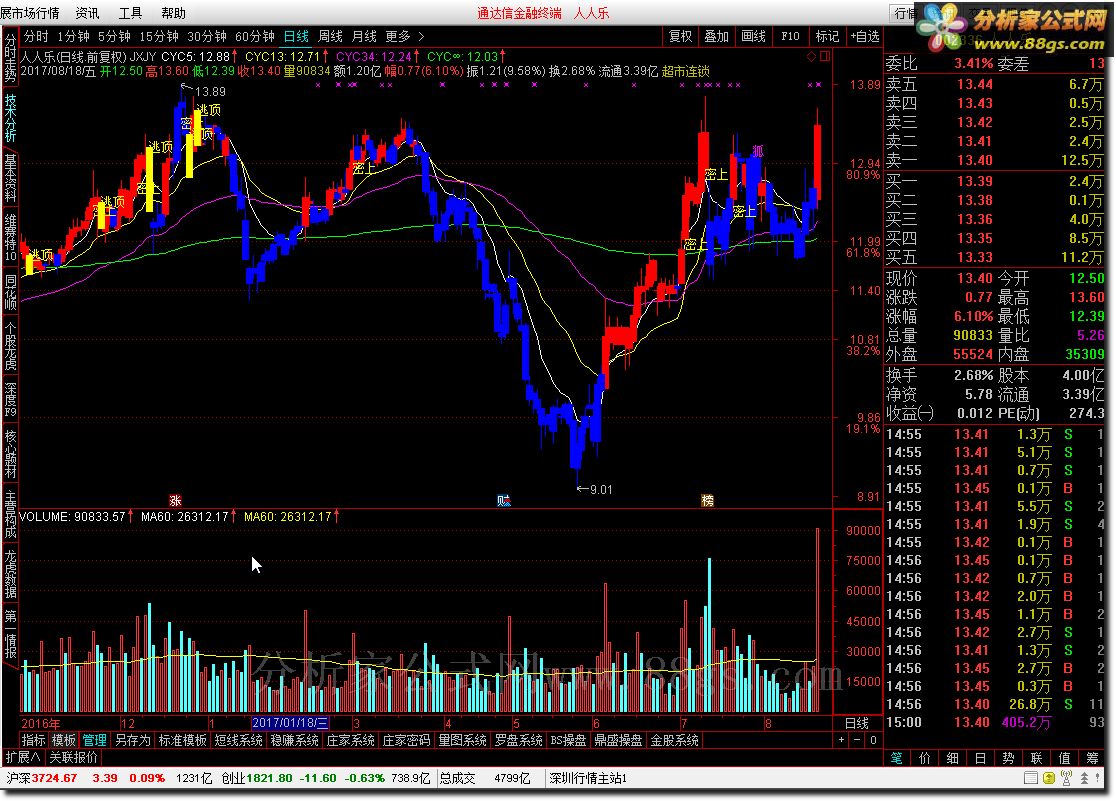Open 模板 template menu
The height and width of the screenshot is (801, 1116).
tap(64, 740)
